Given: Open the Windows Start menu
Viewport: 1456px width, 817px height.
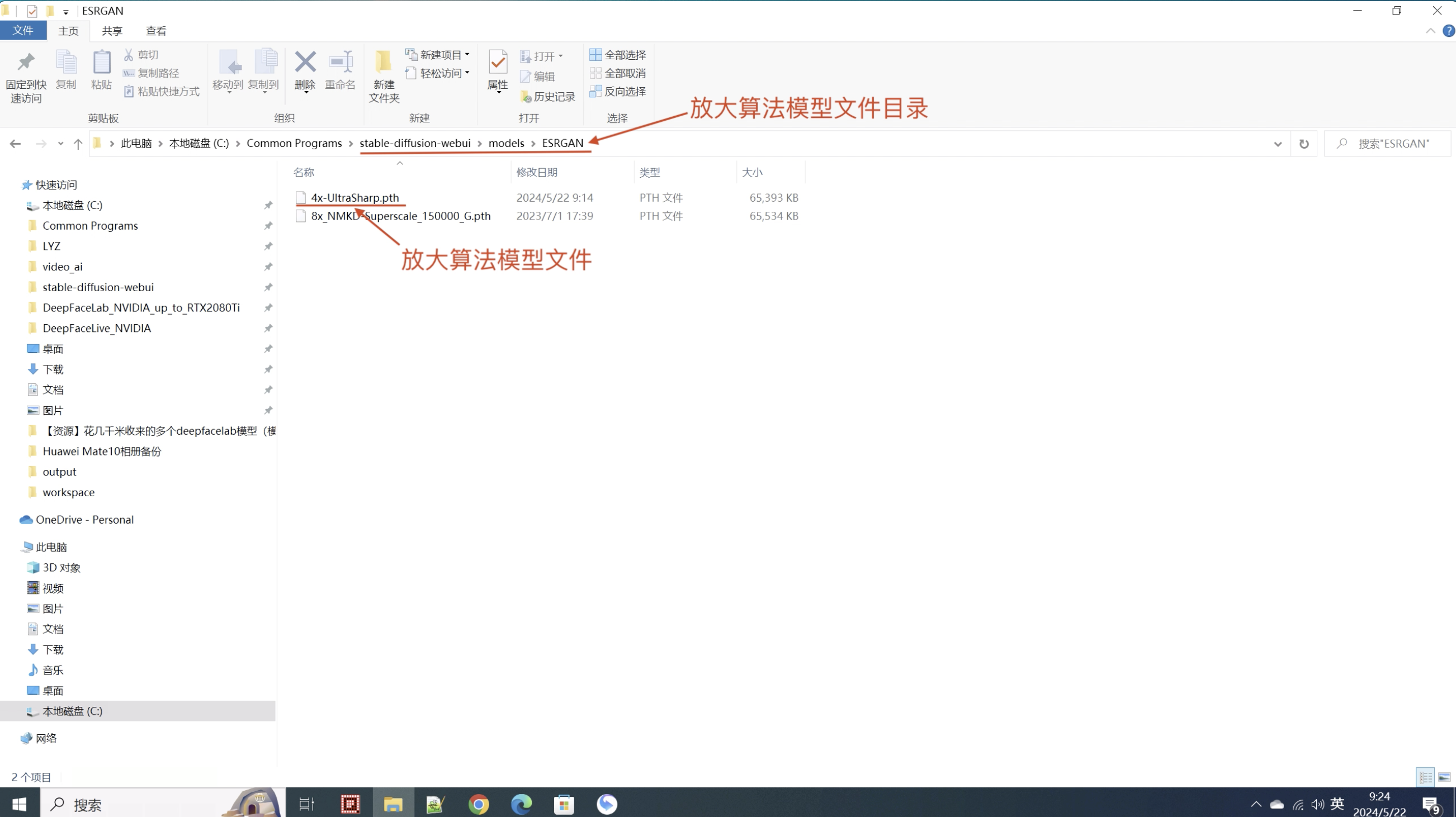Looking at the screenshot, I should pyautogui.click(x=19, y=804).
